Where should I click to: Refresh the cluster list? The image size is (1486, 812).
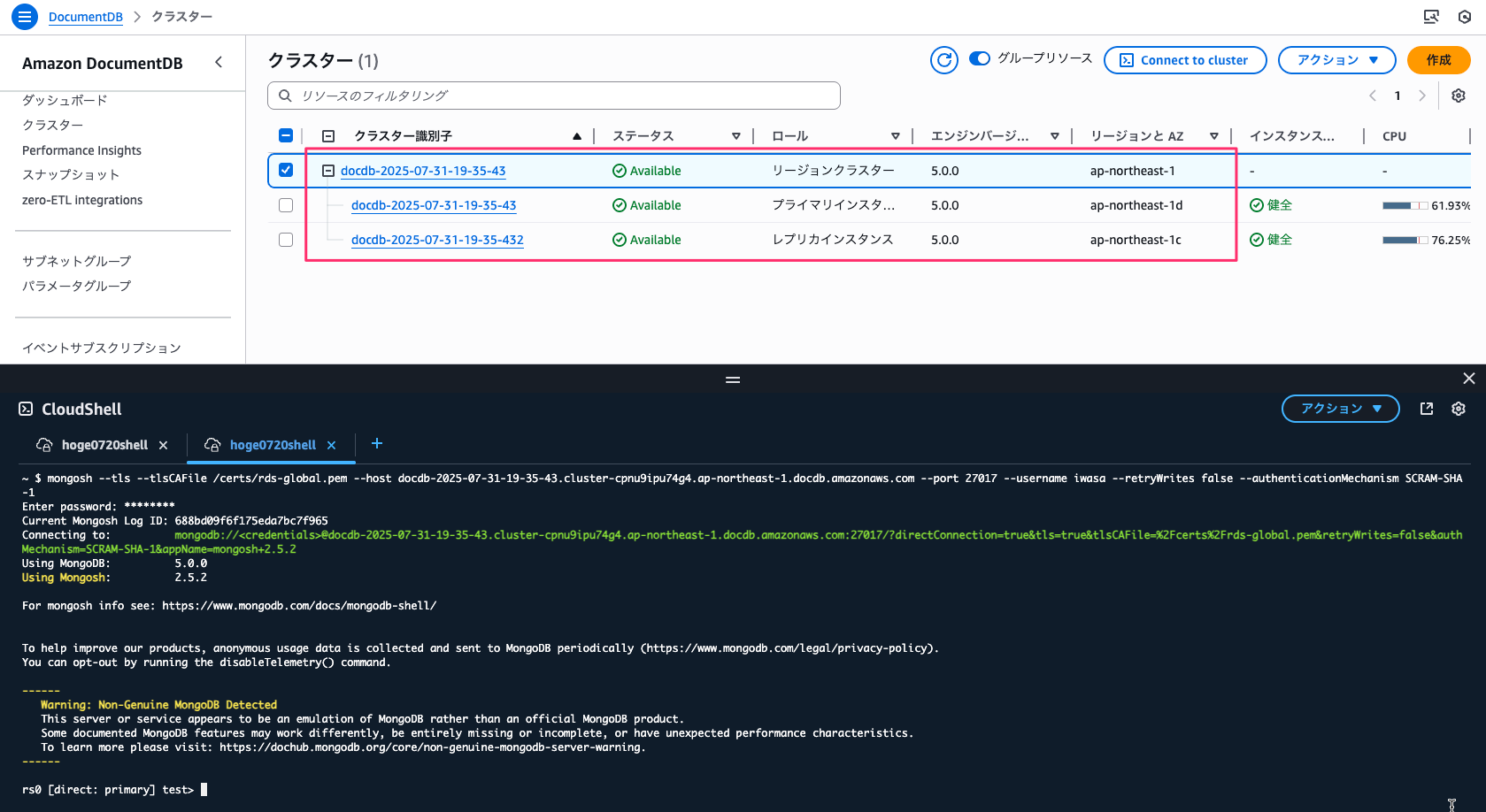pos(944,59)
